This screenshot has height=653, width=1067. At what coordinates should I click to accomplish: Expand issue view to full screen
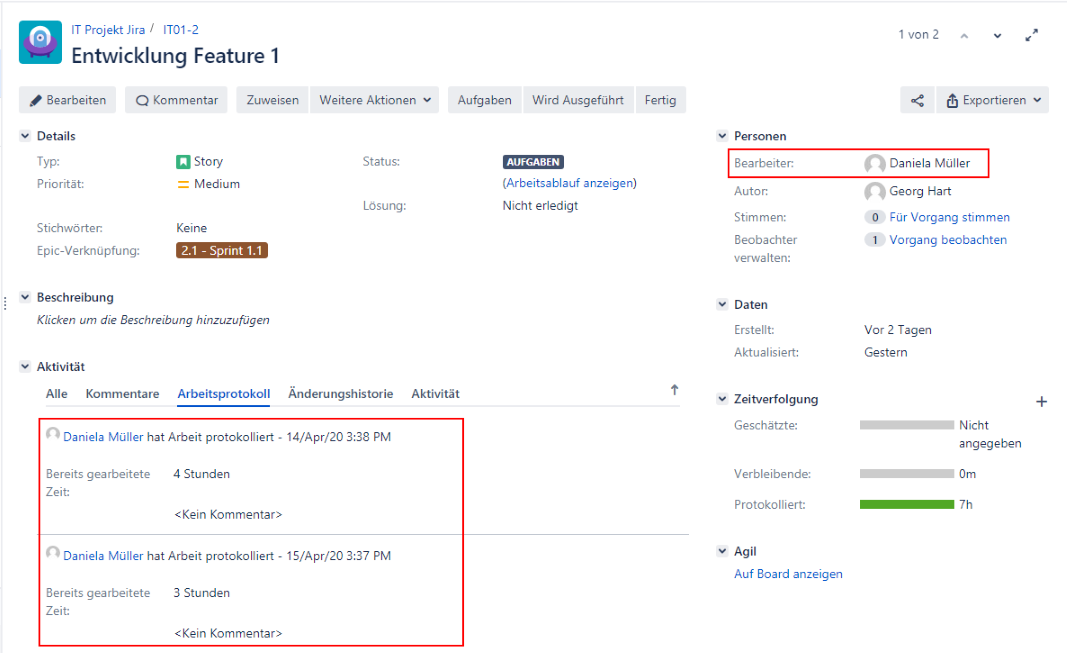coord(1032,35)
